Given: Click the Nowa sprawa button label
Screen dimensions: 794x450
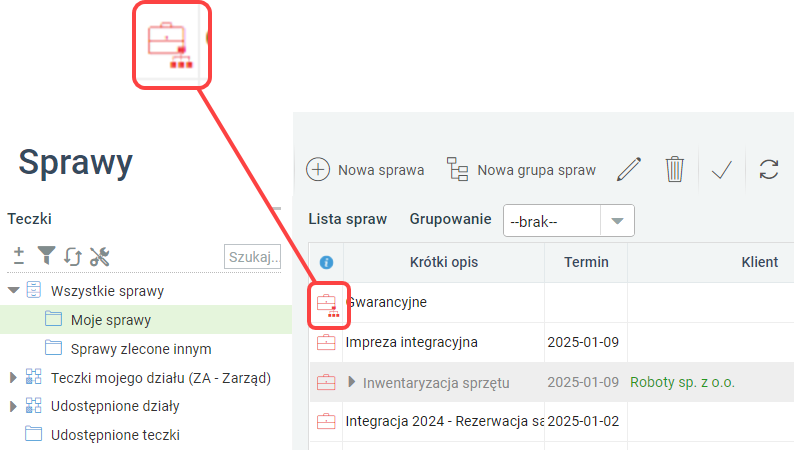Looking at the screenshot, I should tap(381, 170).
